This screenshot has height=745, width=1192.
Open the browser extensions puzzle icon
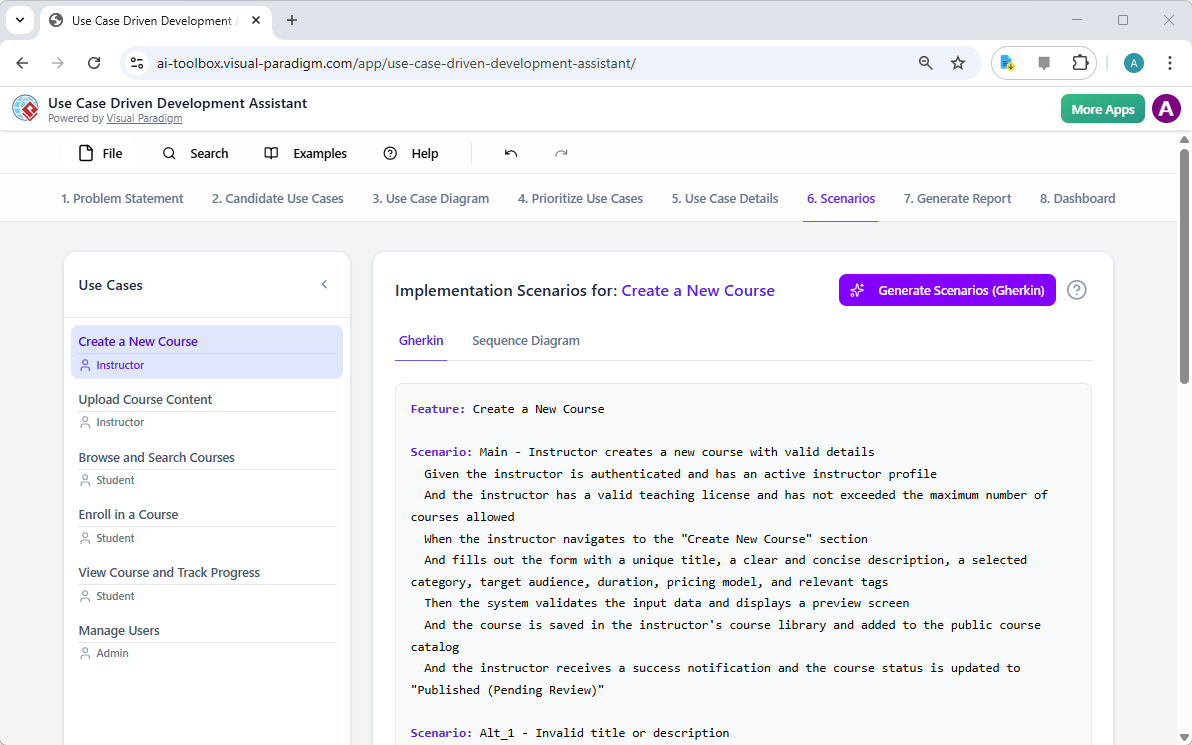1080,62
